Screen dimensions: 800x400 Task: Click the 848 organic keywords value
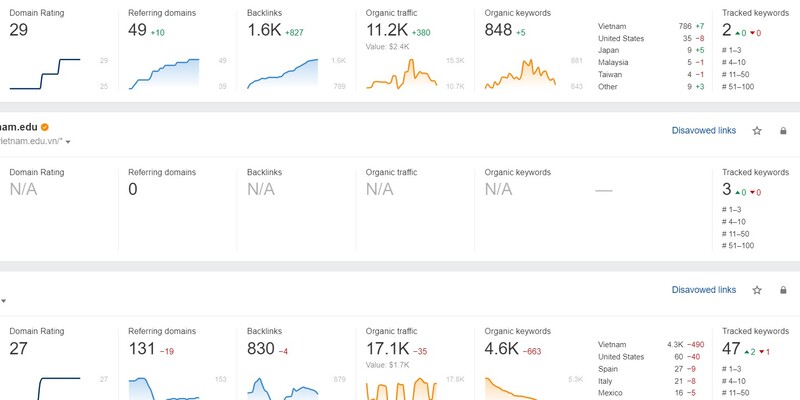pyautogui.click(x=498, y=30)
